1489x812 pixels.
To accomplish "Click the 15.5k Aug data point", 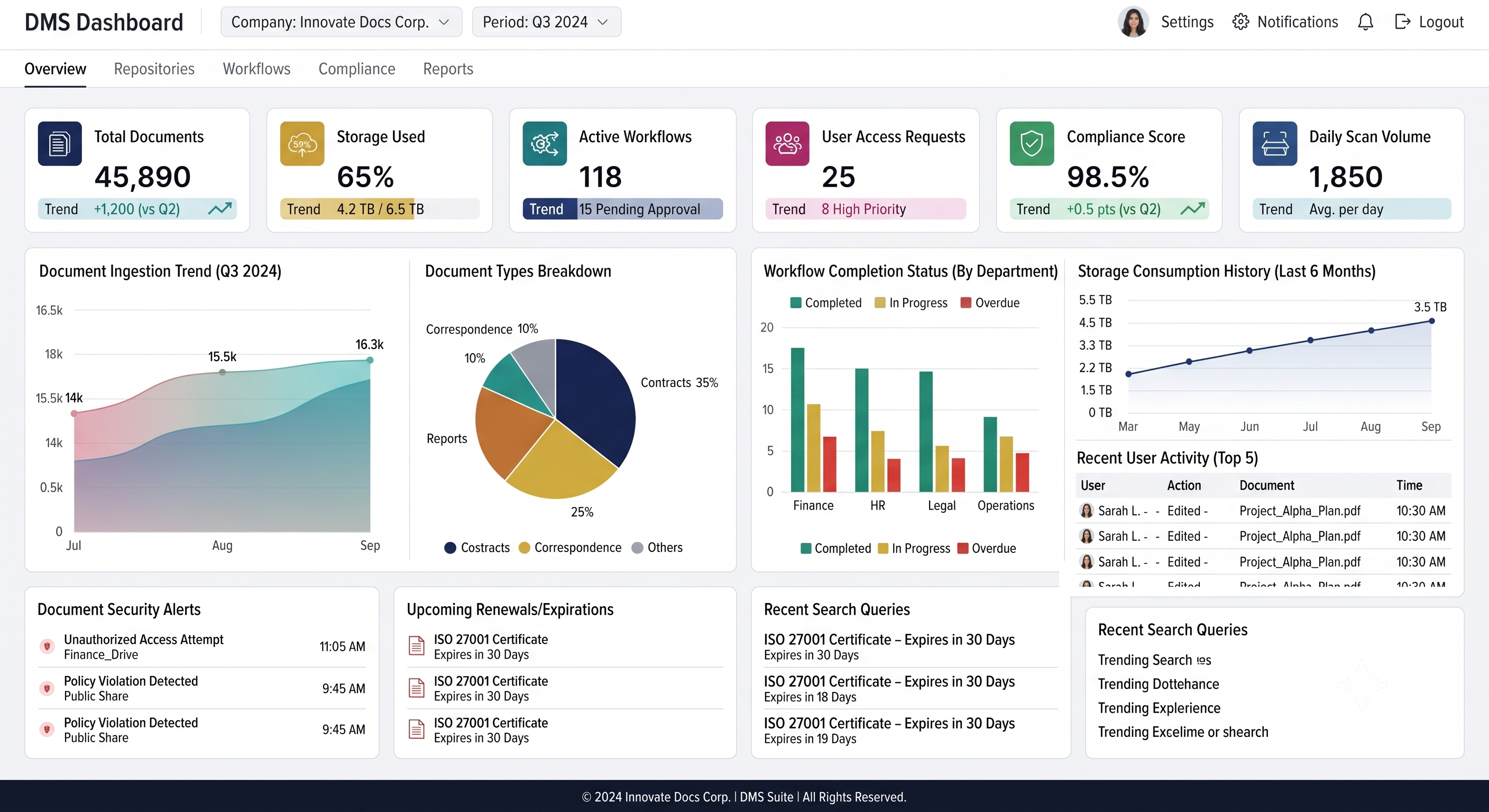I will 223,372.
